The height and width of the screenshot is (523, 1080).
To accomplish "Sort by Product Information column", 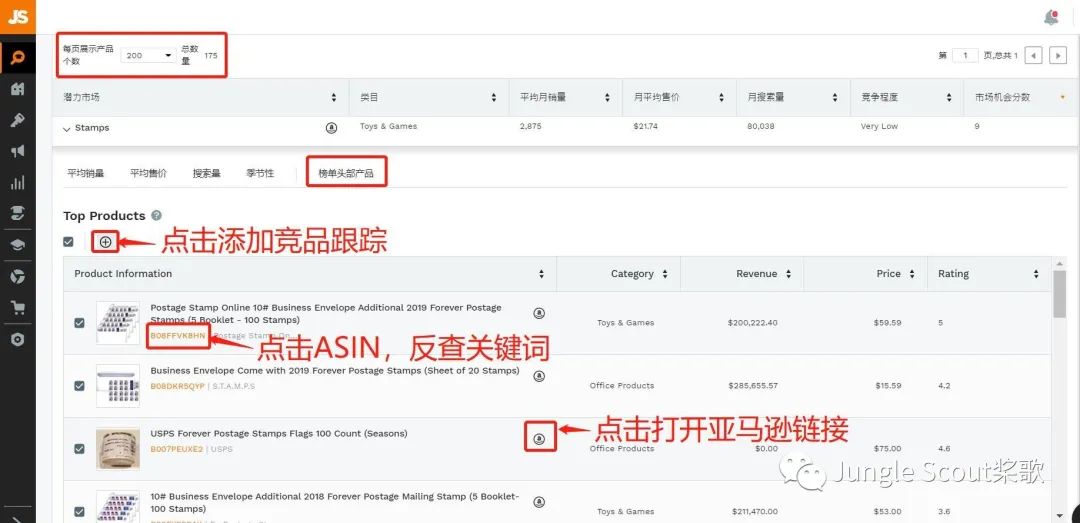I will (x=541, y=274).
